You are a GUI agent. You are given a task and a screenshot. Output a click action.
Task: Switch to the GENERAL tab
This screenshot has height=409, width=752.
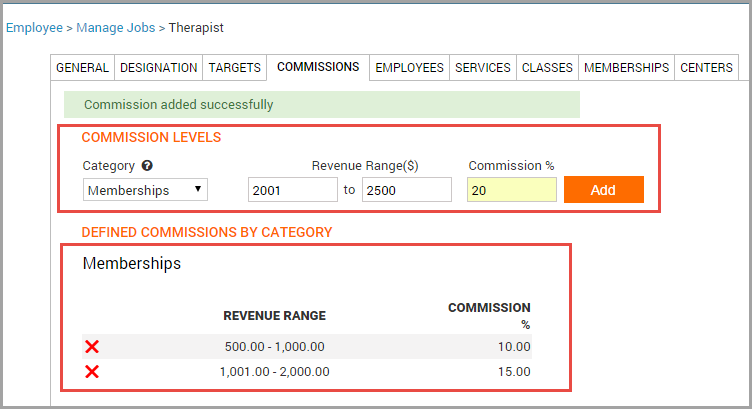pos(82,68)
